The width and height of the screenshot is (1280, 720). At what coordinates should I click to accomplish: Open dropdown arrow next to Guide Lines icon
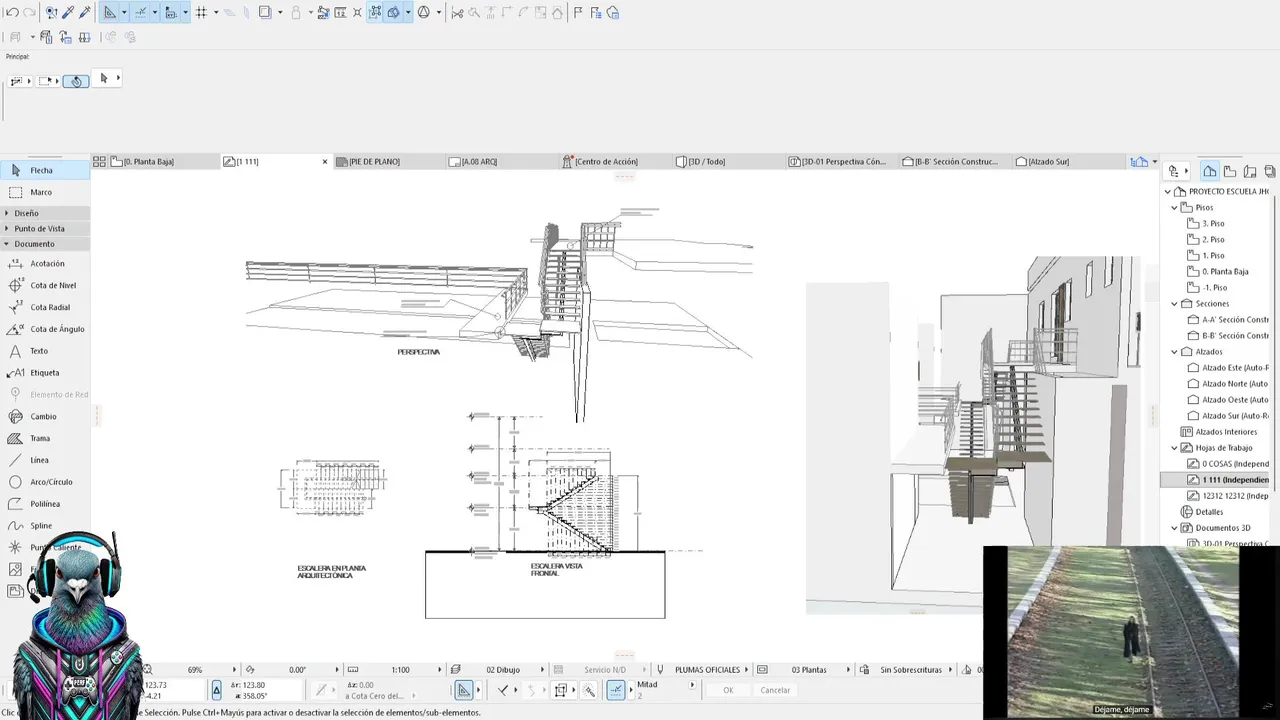124,13
